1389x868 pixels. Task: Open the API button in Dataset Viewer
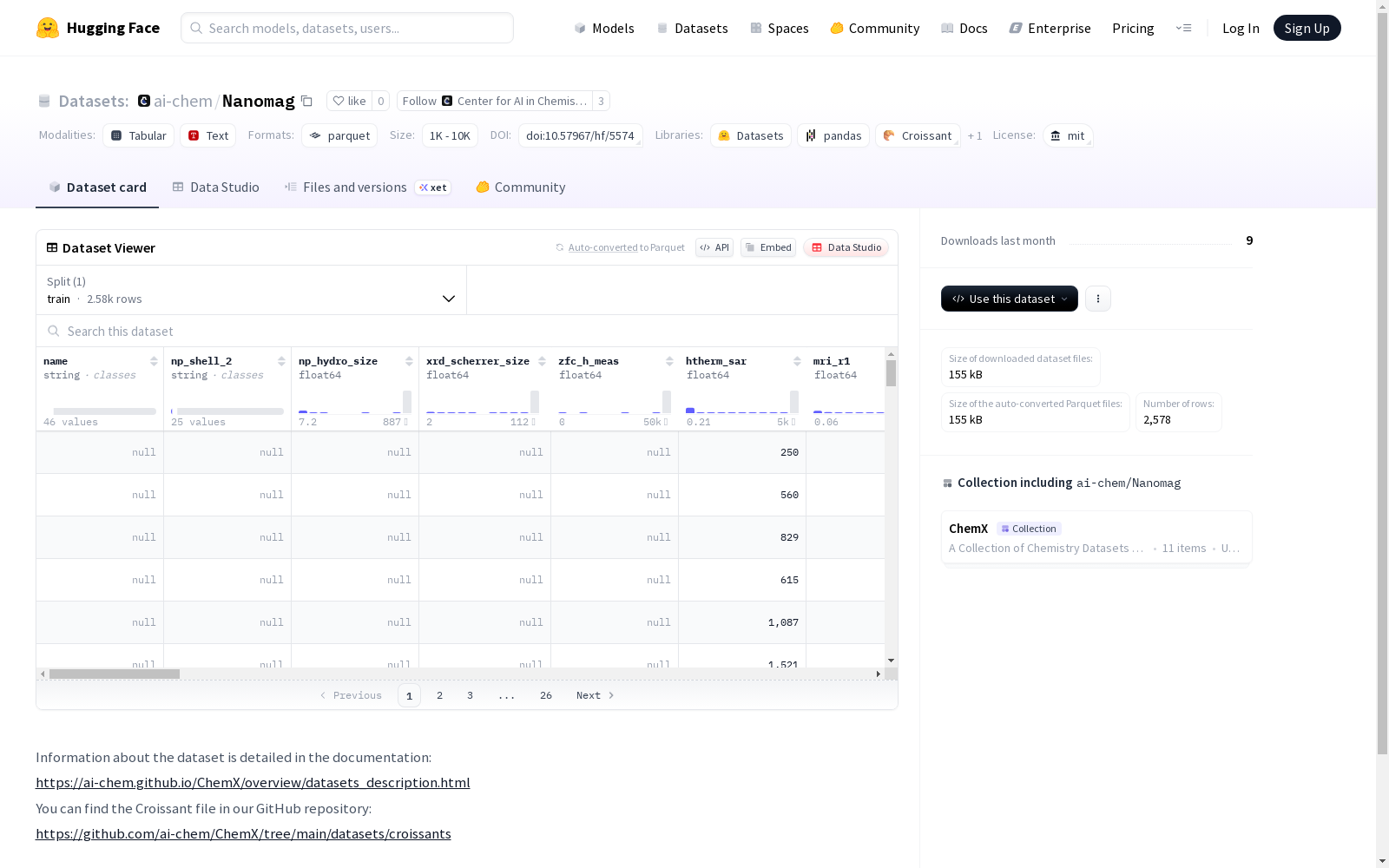point(714,247)
